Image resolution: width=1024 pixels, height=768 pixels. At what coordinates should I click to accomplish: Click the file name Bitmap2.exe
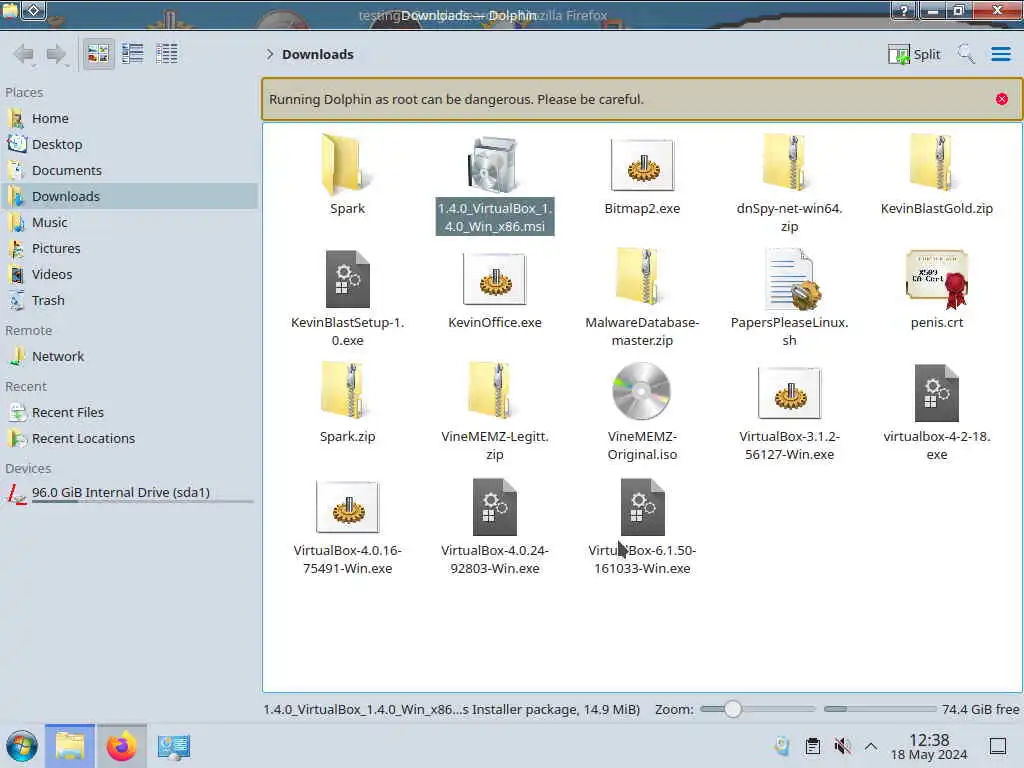[x=642, y=208]
